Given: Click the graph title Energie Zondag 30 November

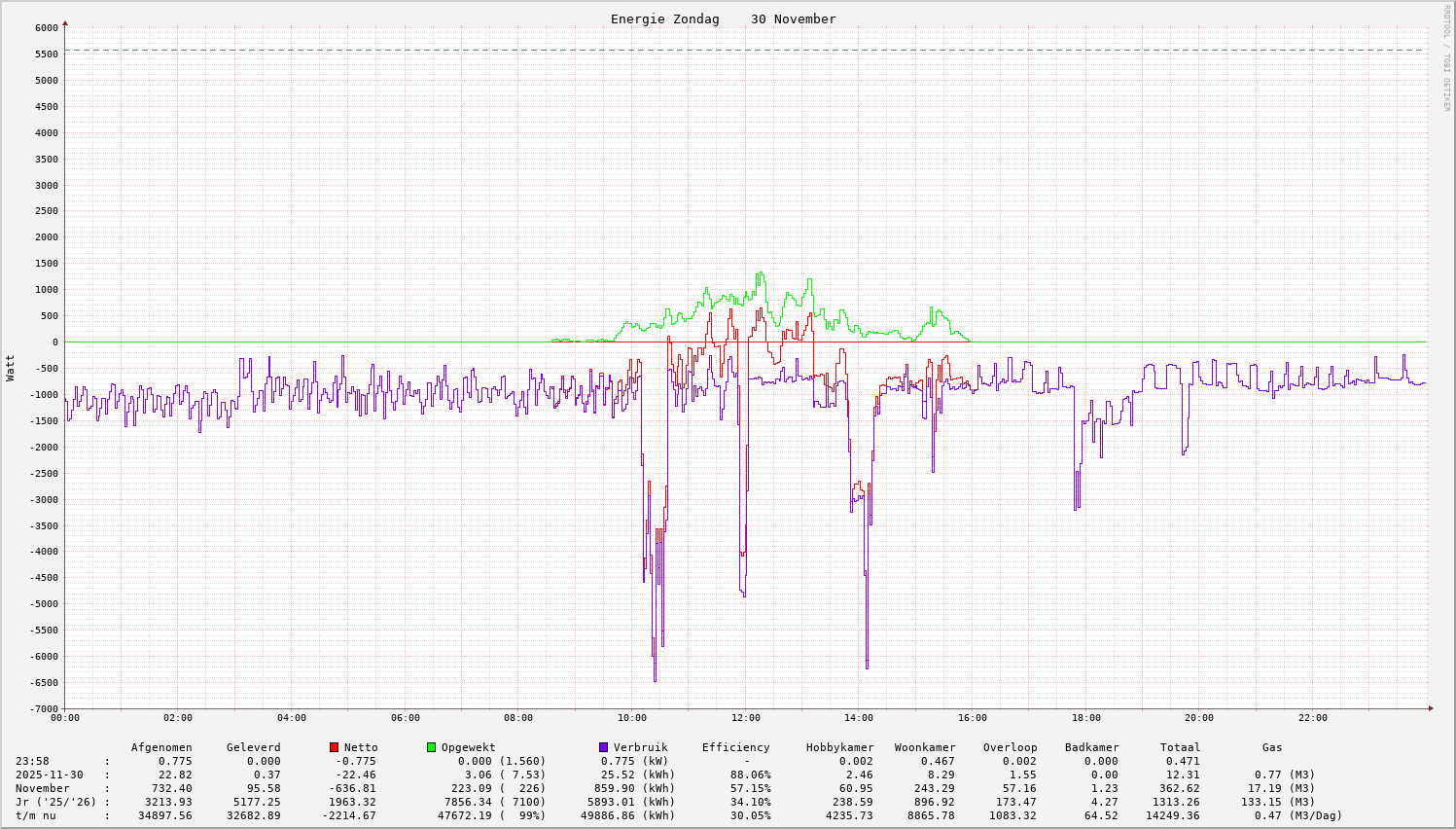Looking at the screenshot, I should coord(723,19).
